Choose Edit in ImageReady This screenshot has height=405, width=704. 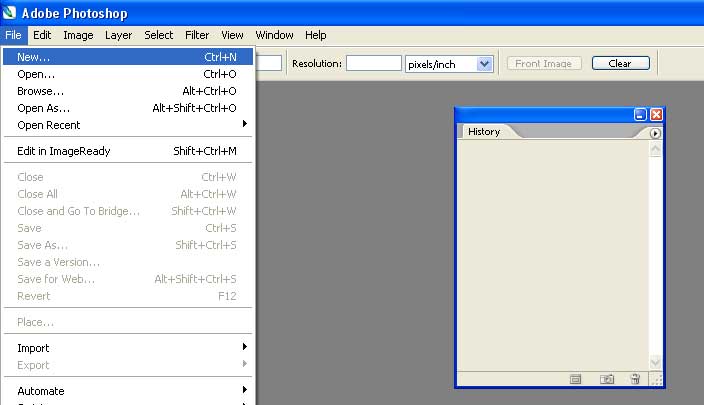tap(128, 151)
